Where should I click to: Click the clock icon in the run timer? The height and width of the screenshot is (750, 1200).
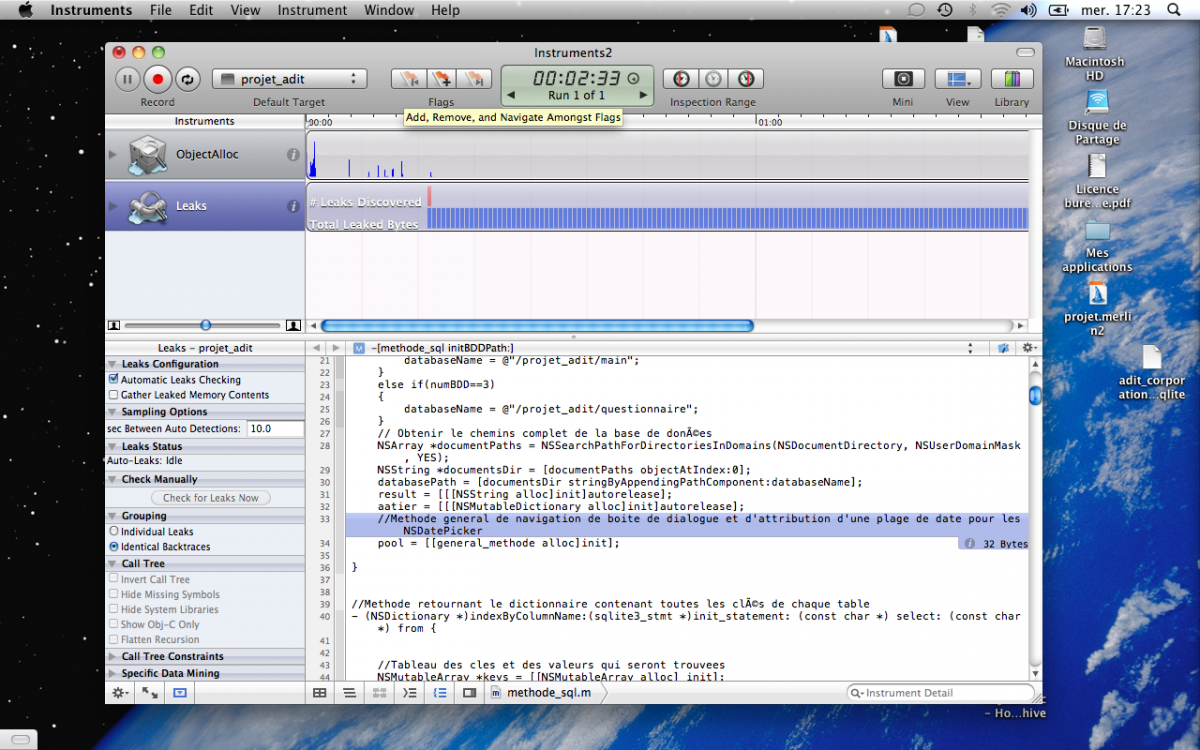[x=632, y=78]
